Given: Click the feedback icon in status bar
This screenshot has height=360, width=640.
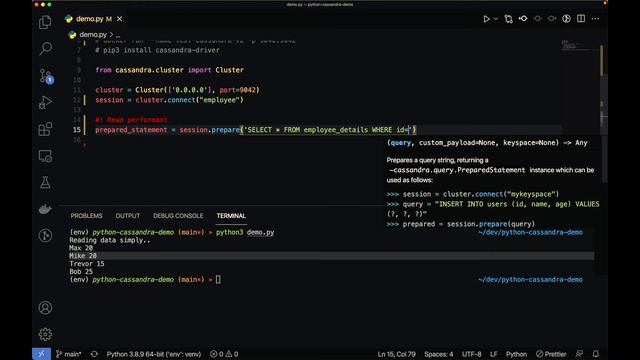Looking at the screenshot, I should (x=579, y=354).
